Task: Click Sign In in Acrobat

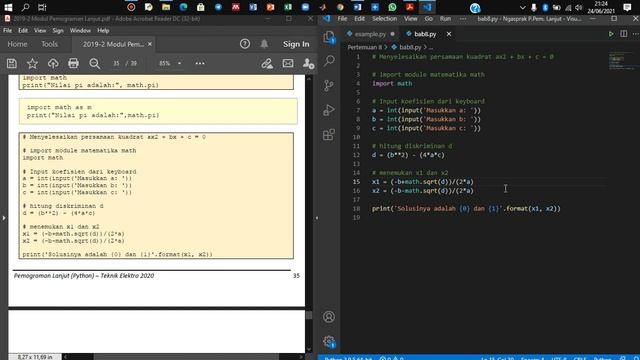Action: (296, 44)
